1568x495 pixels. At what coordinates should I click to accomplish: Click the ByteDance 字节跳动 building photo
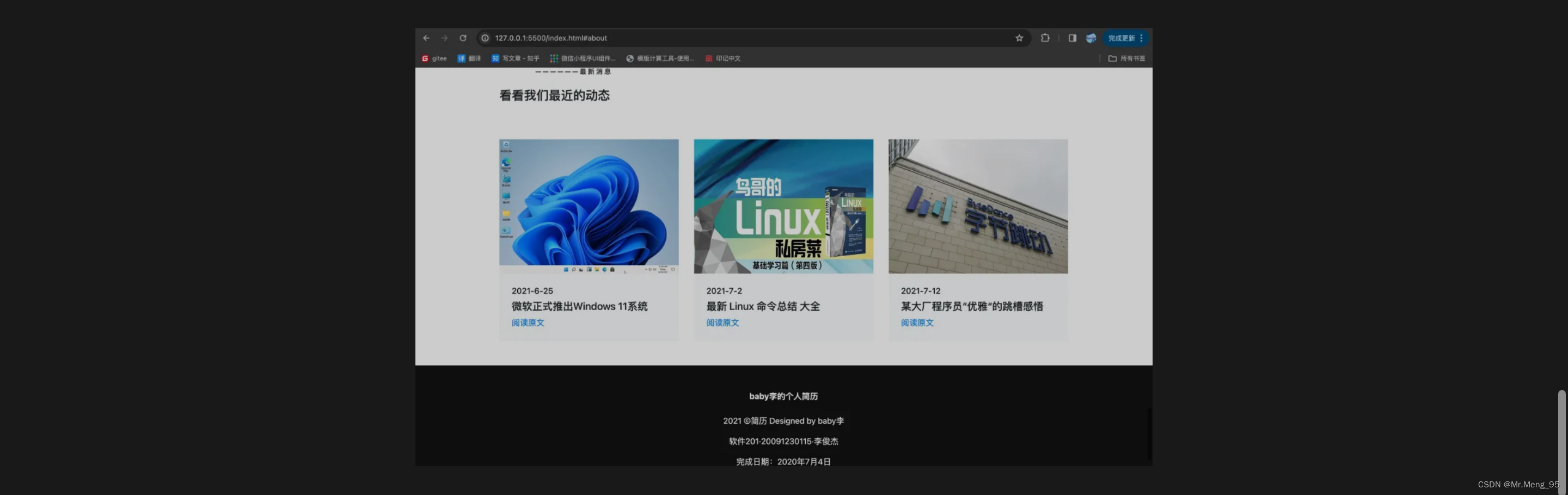[978, 206]
